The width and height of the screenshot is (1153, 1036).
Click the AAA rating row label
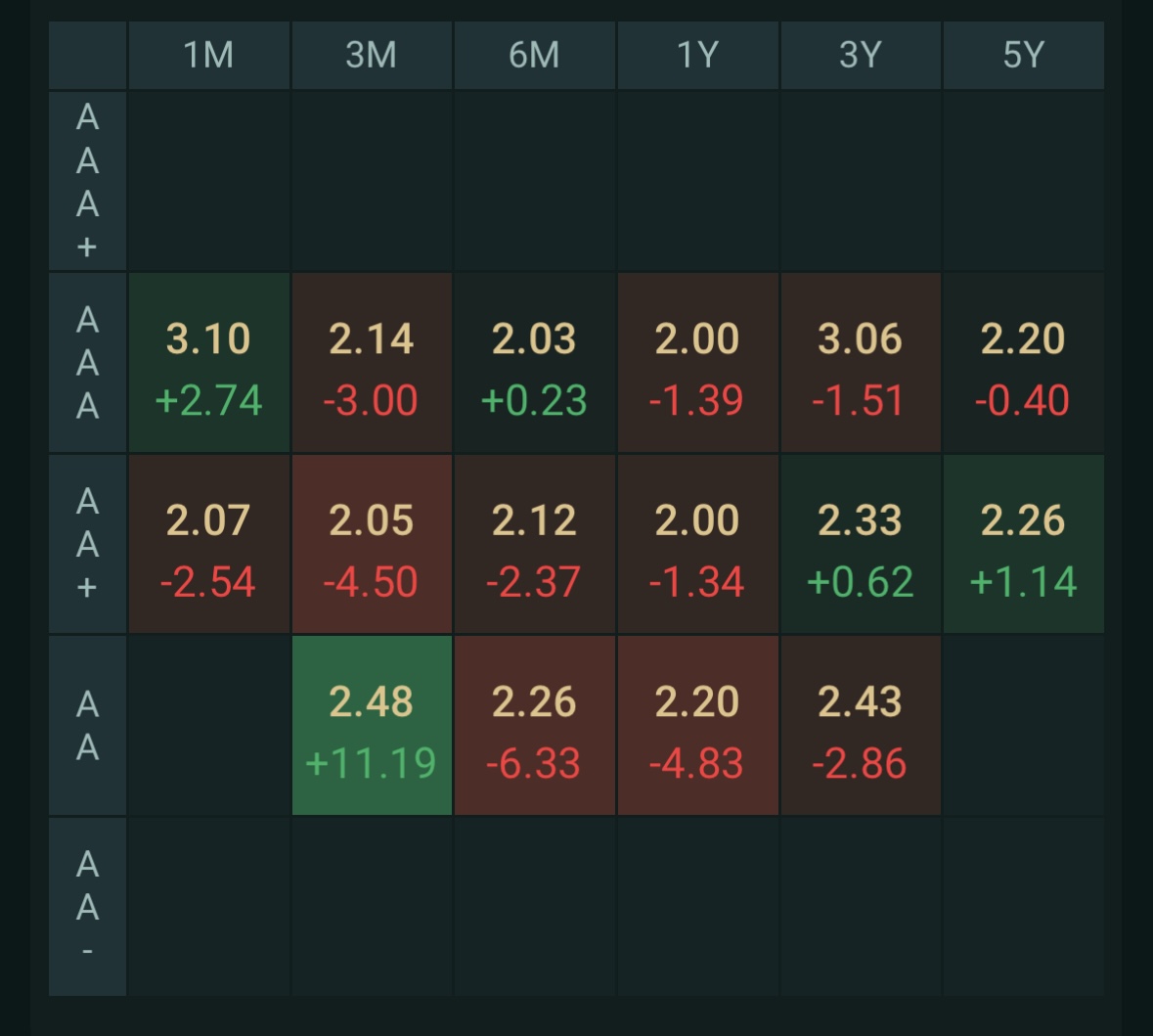[88, 363]
